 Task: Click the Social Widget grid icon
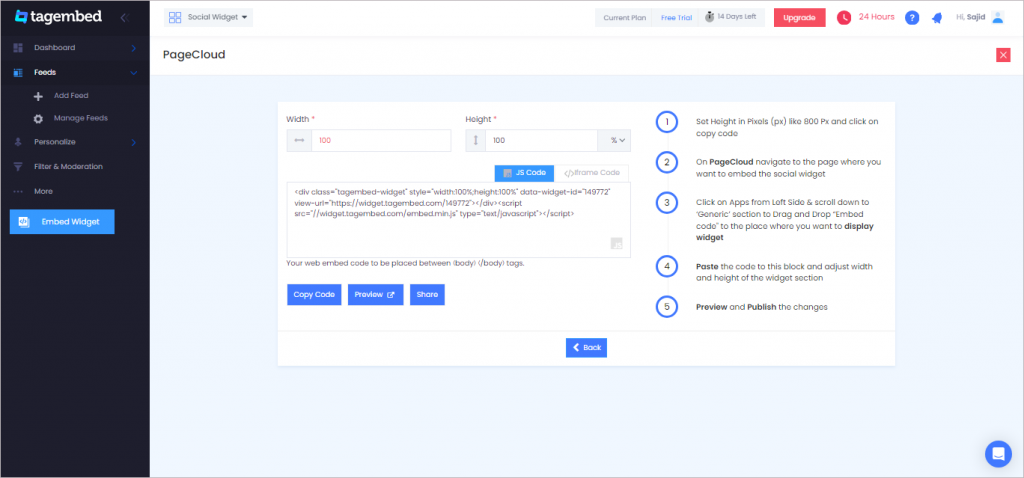(x=175, y=18)
